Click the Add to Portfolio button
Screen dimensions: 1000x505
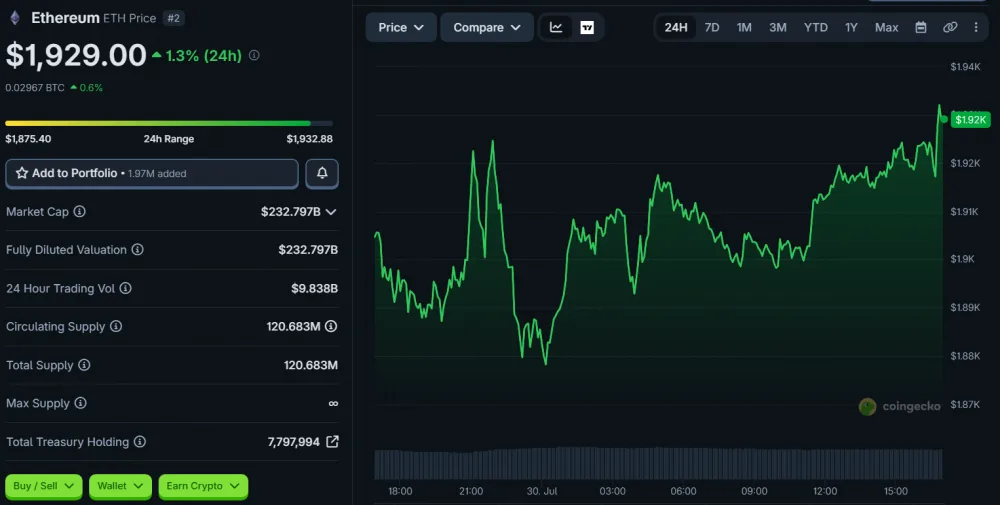click(152, 173)
